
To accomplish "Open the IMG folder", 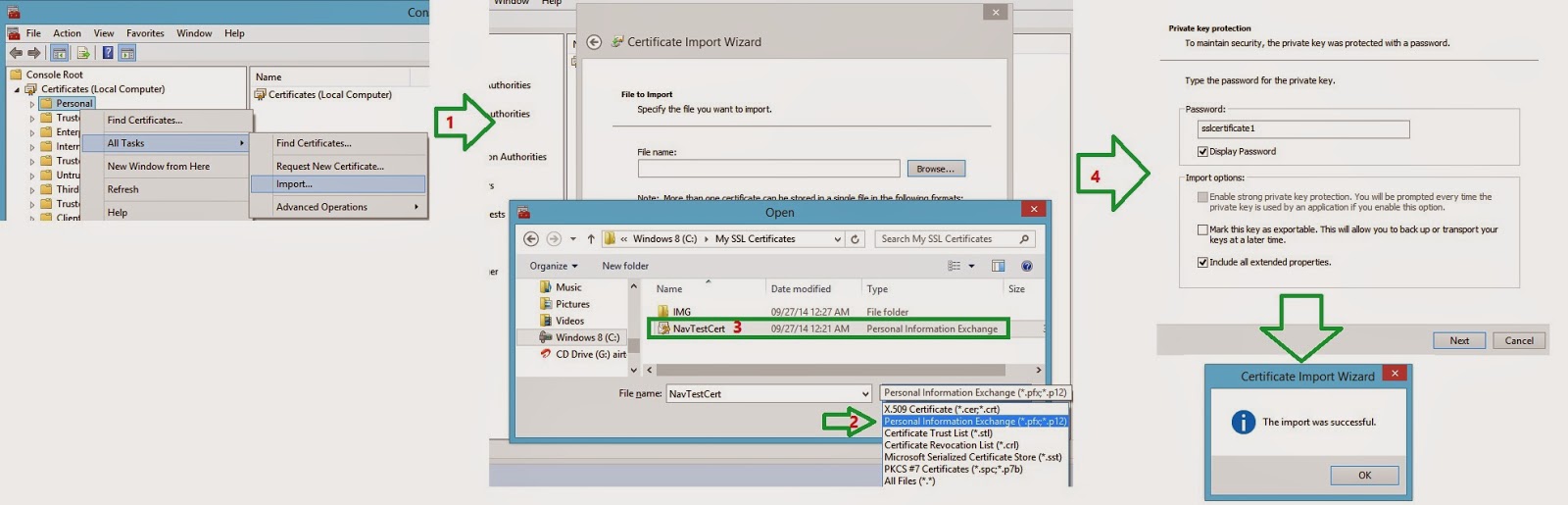I will pos(674,312).
